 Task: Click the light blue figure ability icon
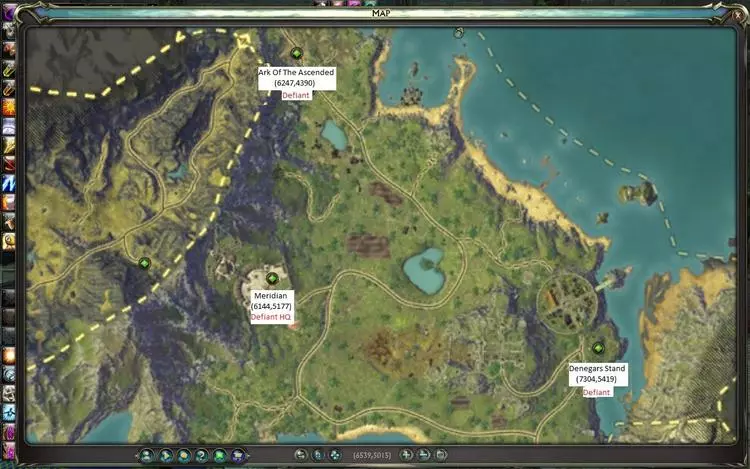(9, 412)
